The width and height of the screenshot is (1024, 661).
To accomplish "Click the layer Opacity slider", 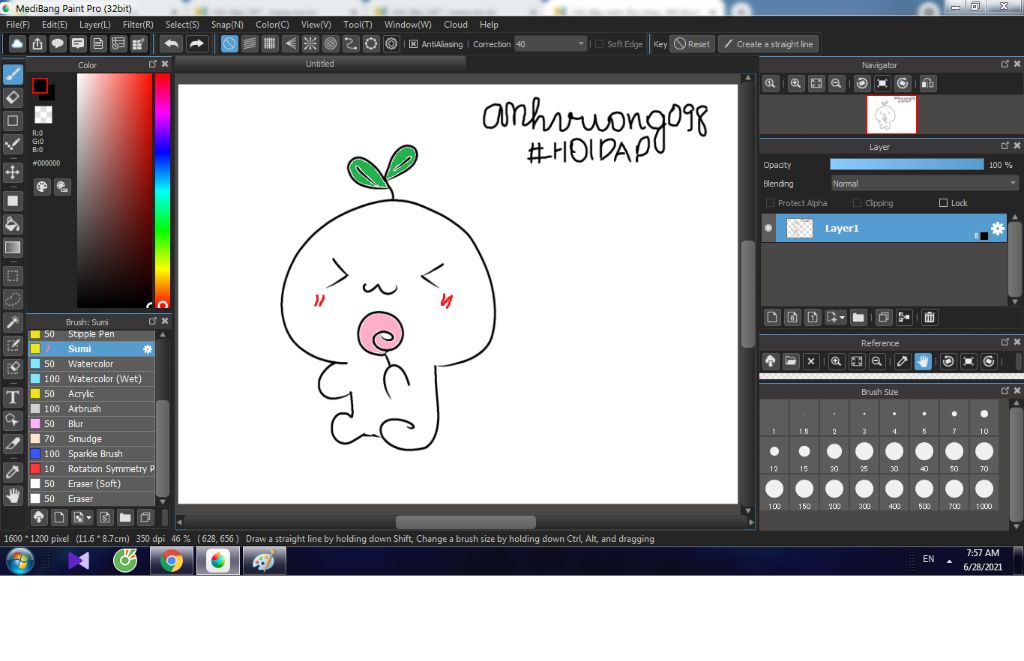I will pos(906,165).
